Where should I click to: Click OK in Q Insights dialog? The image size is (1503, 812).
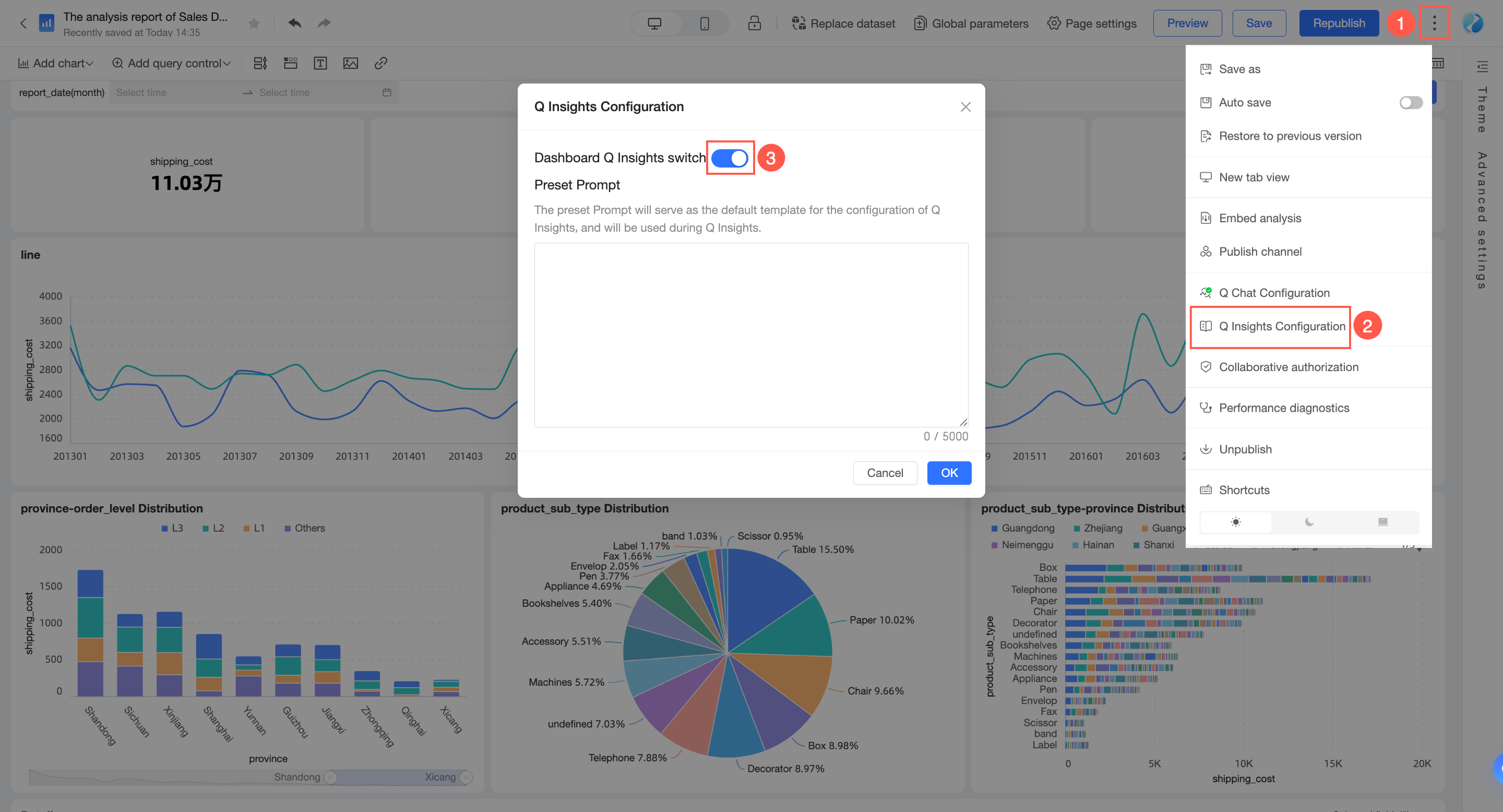point(949,473)
